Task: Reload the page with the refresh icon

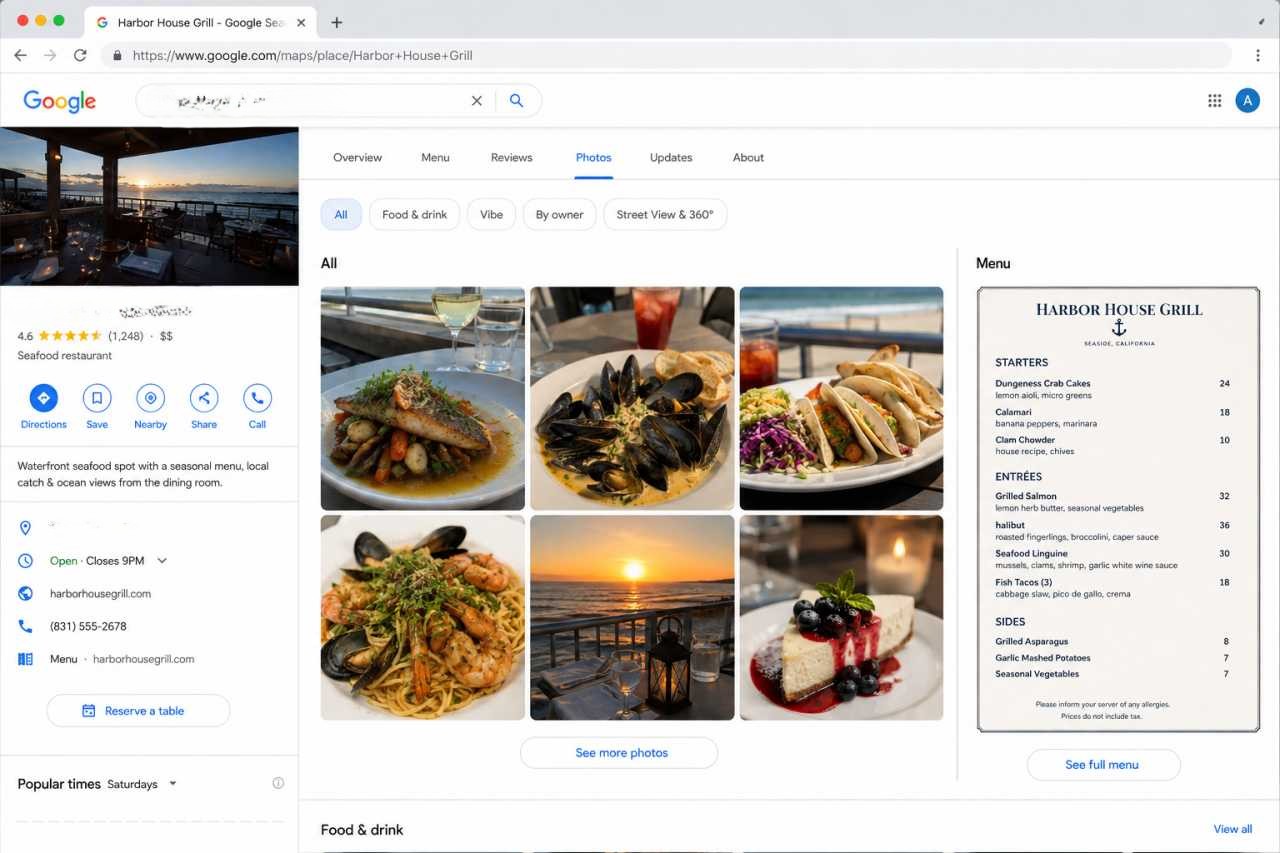Action: [80, 55]
